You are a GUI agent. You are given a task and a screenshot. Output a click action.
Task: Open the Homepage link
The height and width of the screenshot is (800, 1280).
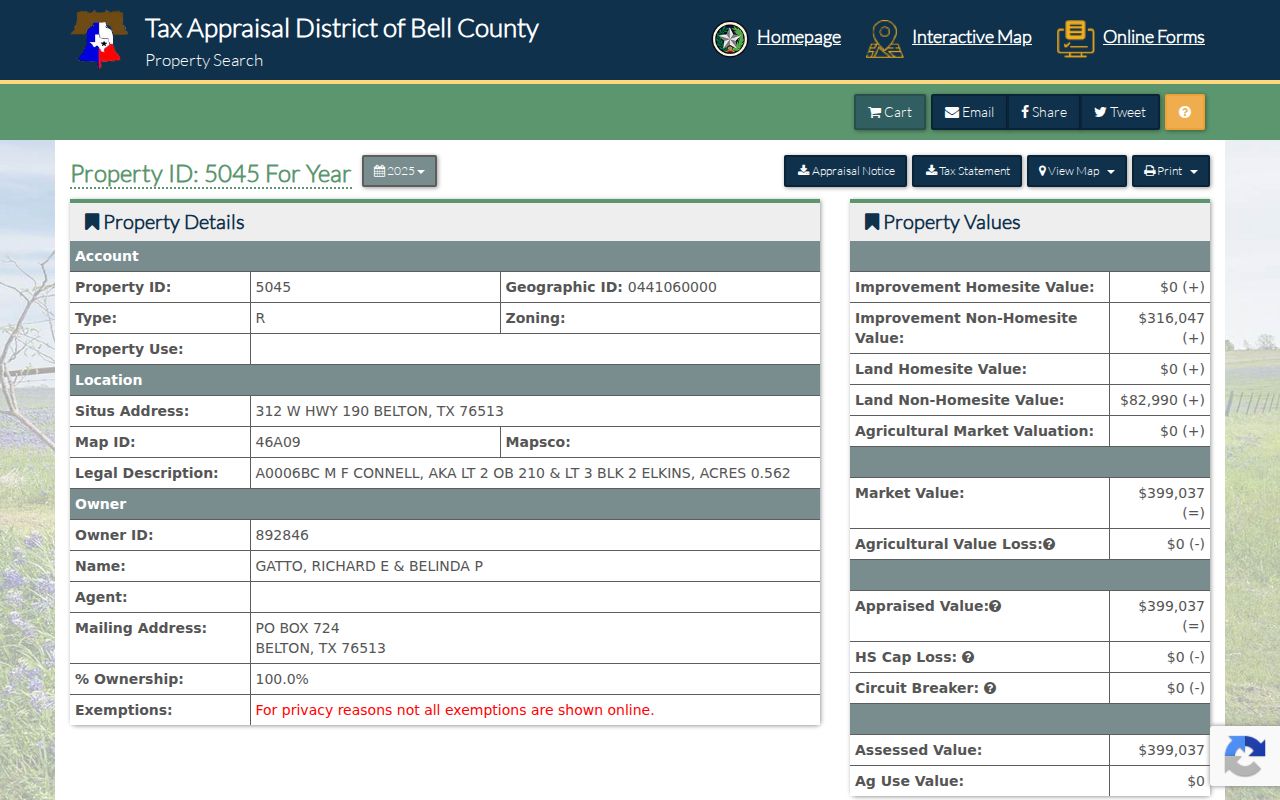pyautogui.click(x=799, y=37)
